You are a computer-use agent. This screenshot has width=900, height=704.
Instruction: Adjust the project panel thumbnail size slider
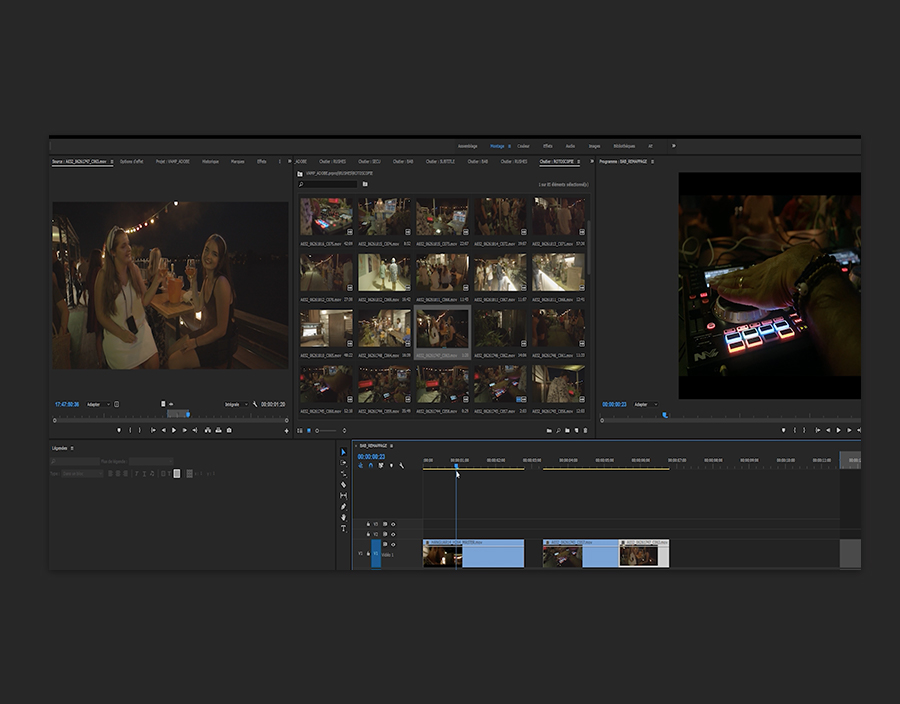pyautogui.click(x=324, y=430)
